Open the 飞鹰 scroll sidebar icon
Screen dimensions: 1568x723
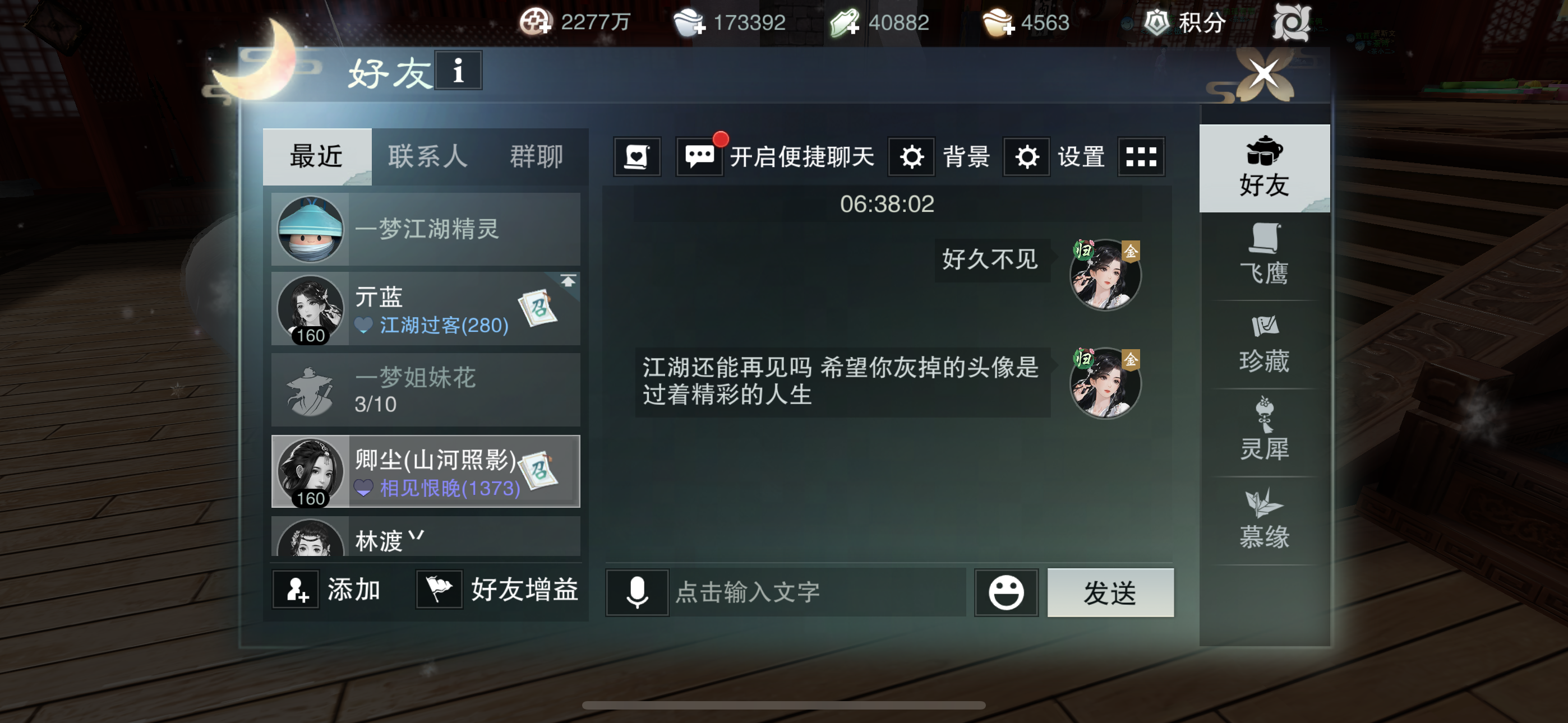pos(1263,256)
